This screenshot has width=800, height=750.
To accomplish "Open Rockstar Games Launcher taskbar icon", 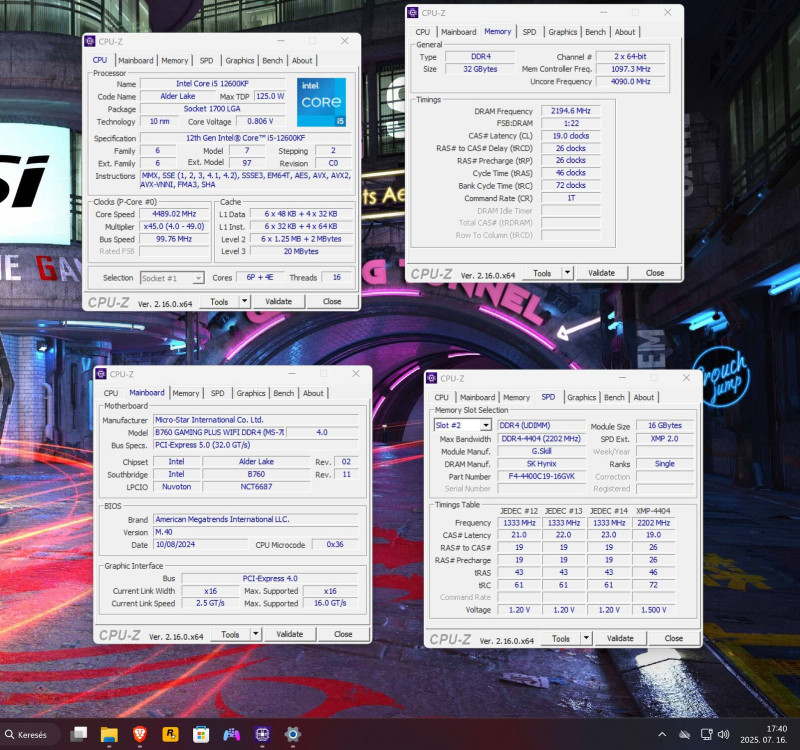I will [170, 734].
